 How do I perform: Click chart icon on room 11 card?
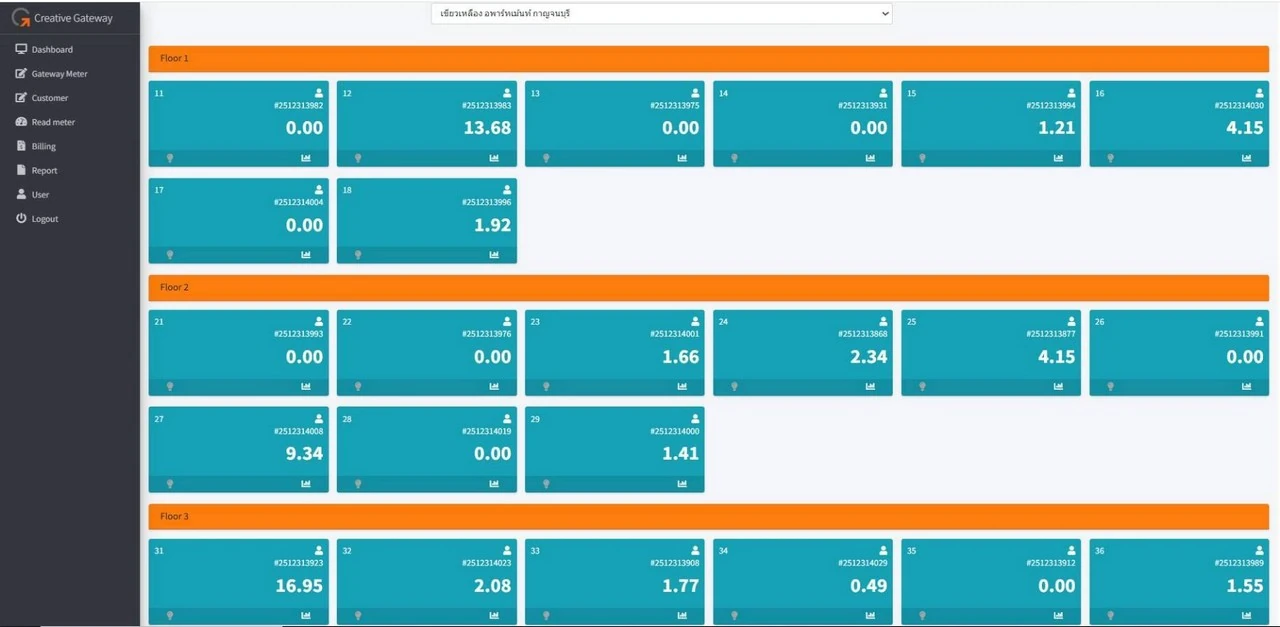(306, 158)
